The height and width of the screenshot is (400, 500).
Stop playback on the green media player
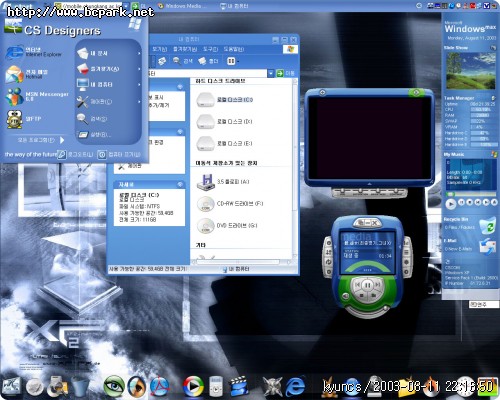362,295
